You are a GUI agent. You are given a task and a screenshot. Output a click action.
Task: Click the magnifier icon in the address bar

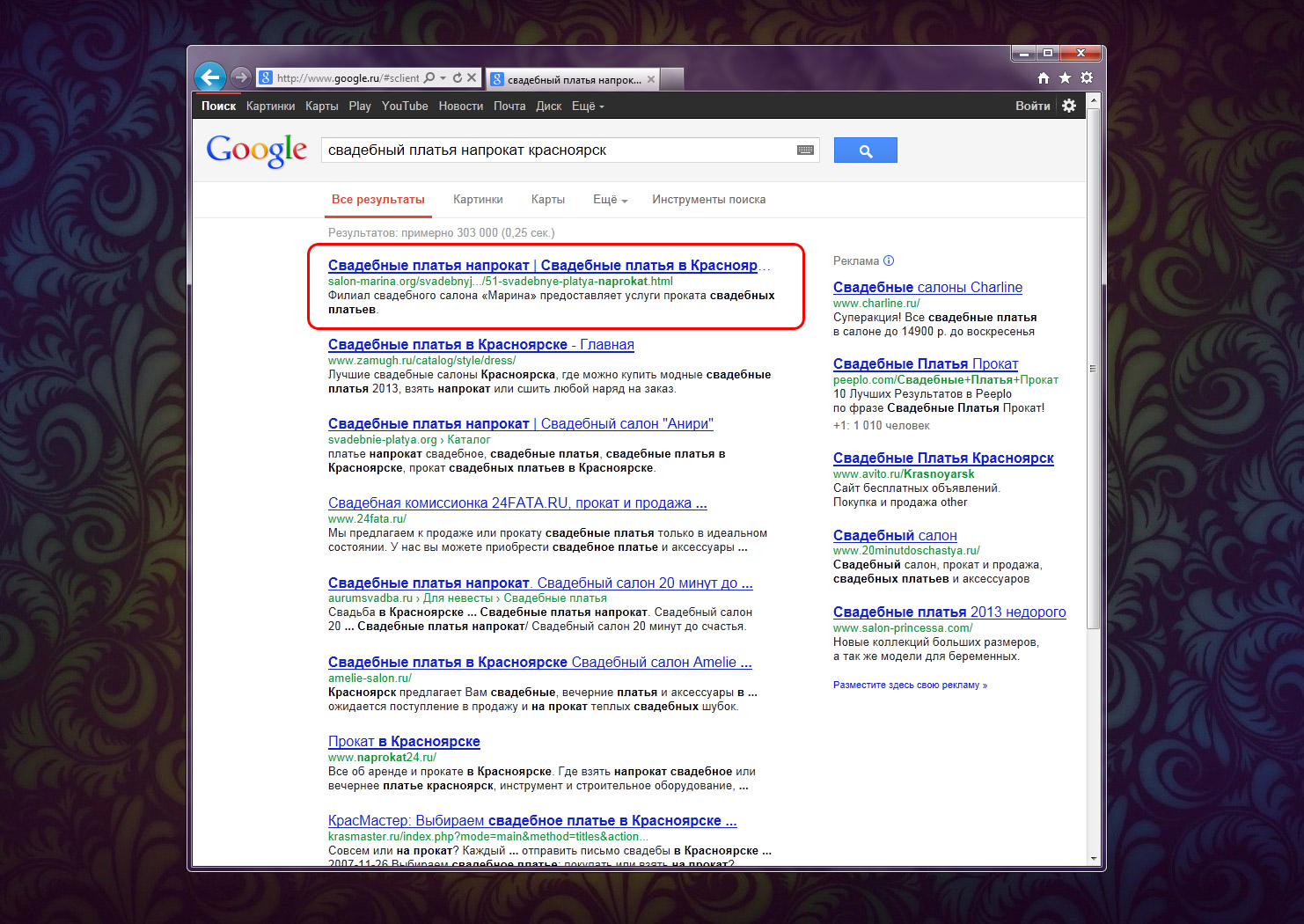[x=429, y=77]
